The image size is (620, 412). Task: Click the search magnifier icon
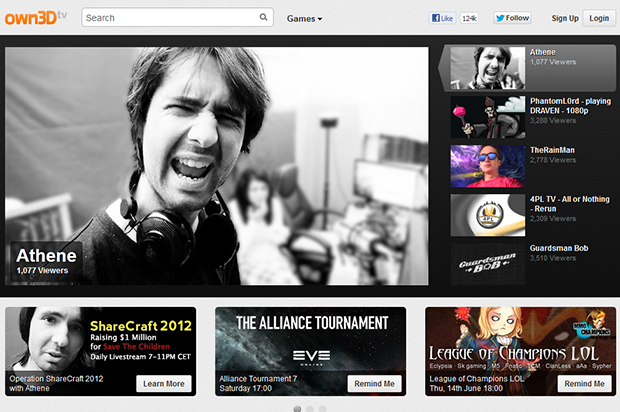[263, 17]
